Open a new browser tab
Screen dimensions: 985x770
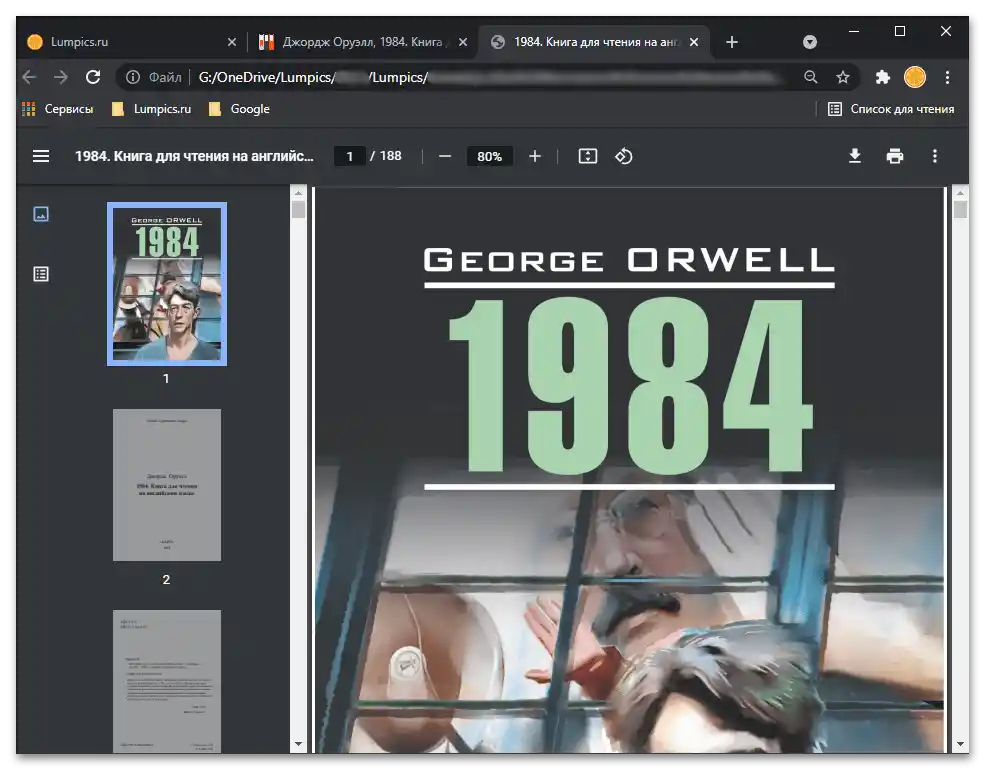point(732,42)
